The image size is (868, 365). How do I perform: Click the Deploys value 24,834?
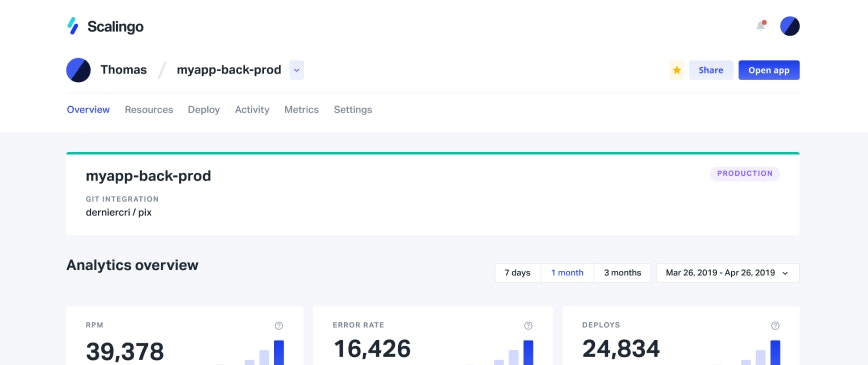621,348
